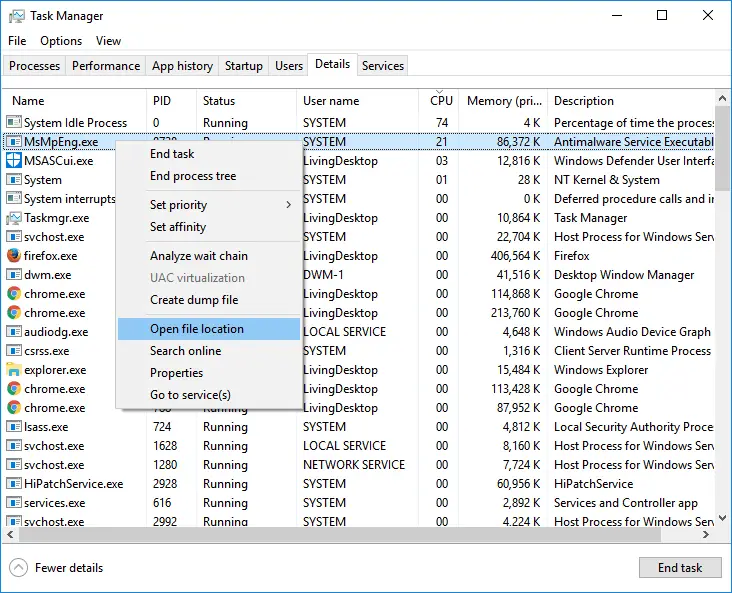Choose Search online in context menu
732x593 pixels.
point(209,351)
